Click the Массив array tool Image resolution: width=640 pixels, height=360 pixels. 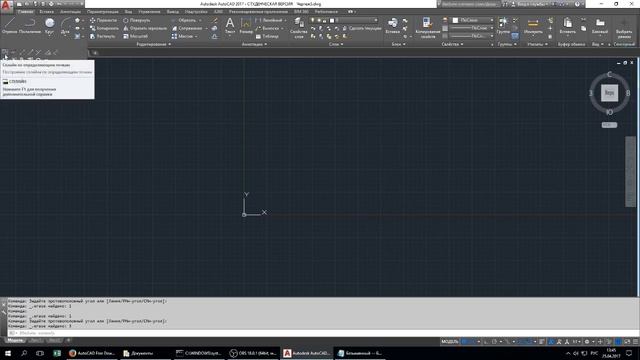pos(182,36)
